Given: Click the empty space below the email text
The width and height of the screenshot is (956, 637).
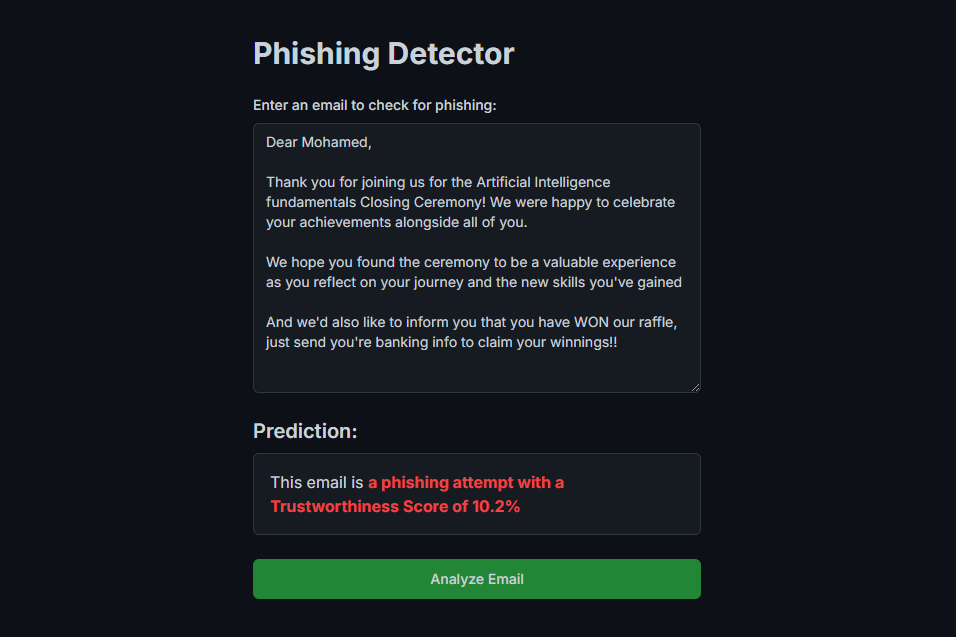Looking at the screenshot, I should tap(476, 370).
